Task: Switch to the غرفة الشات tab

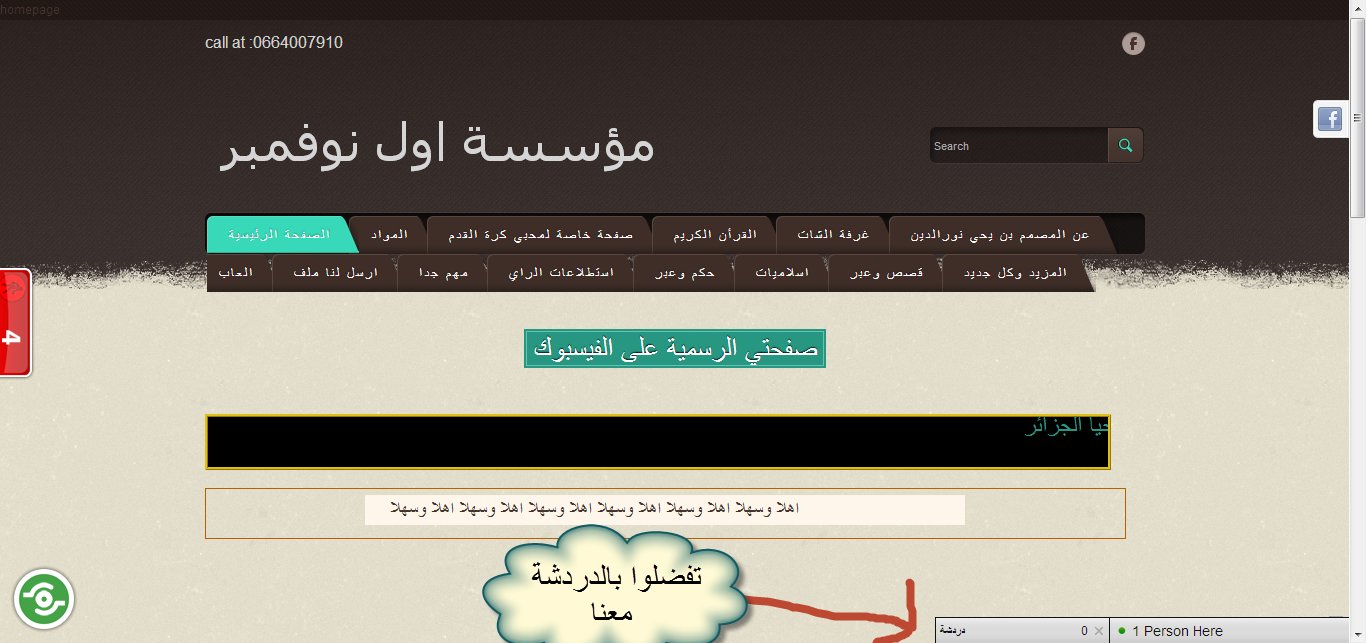Action: click(x=831, y=234)
